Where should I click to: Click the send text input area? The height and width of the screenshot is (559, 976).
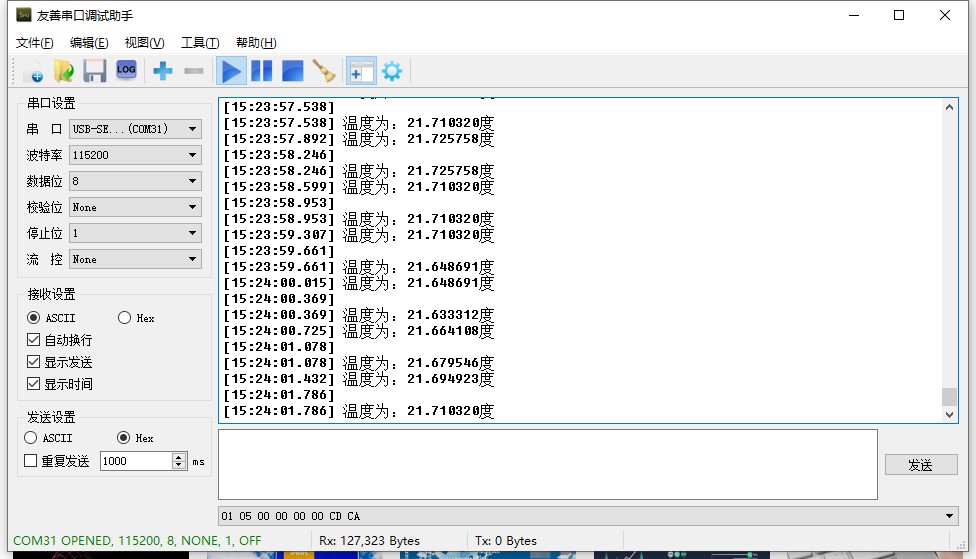point(548,464)
